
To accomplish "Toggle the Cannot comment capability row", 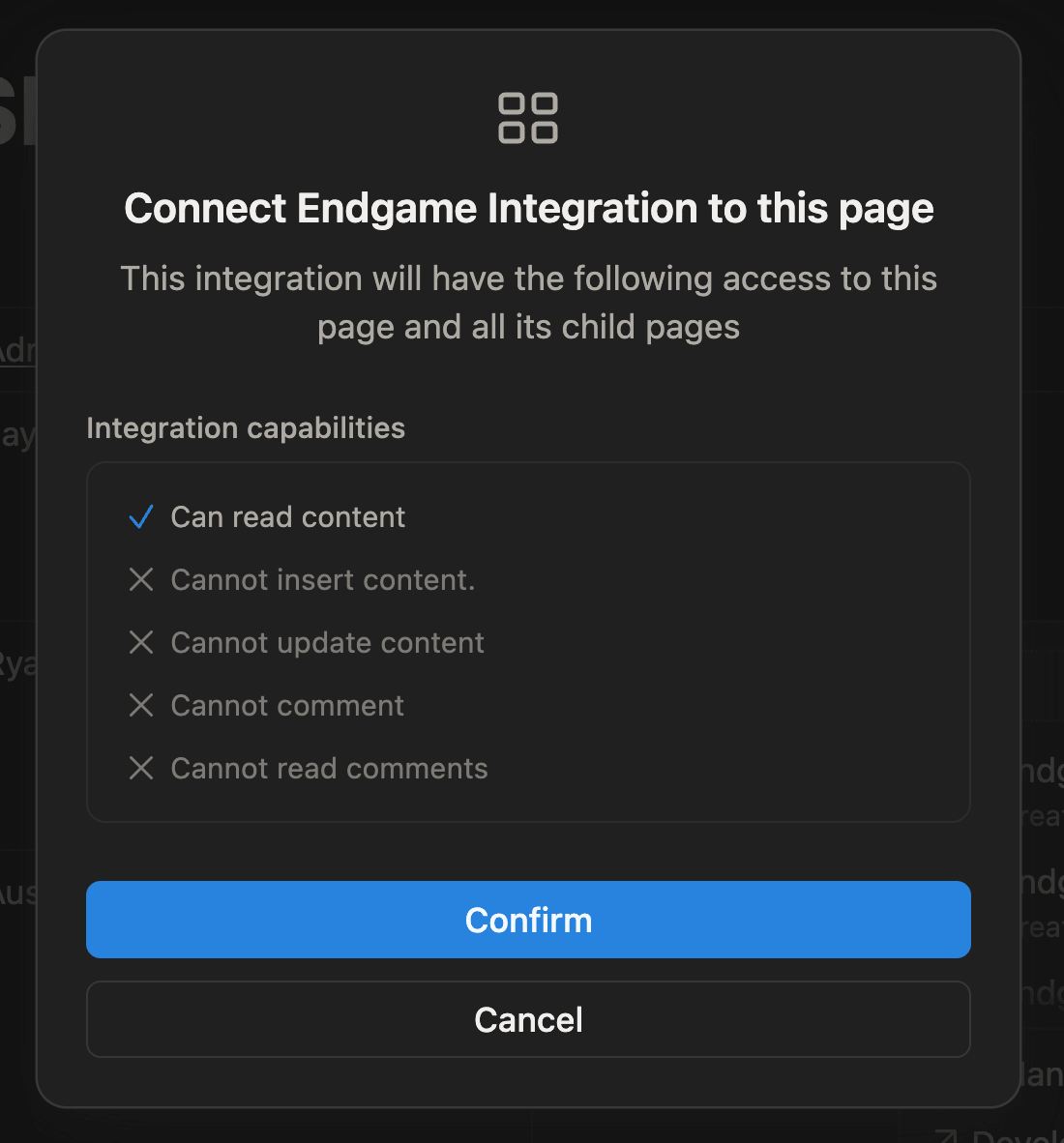I will pos(286,705).
